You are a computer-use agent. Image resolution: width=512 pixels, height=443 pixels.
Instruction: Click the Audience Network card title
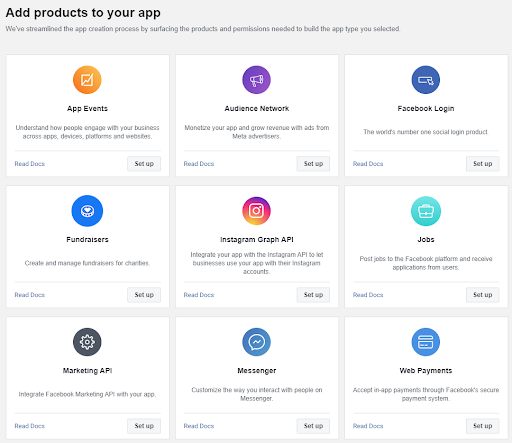coord(257,108)
